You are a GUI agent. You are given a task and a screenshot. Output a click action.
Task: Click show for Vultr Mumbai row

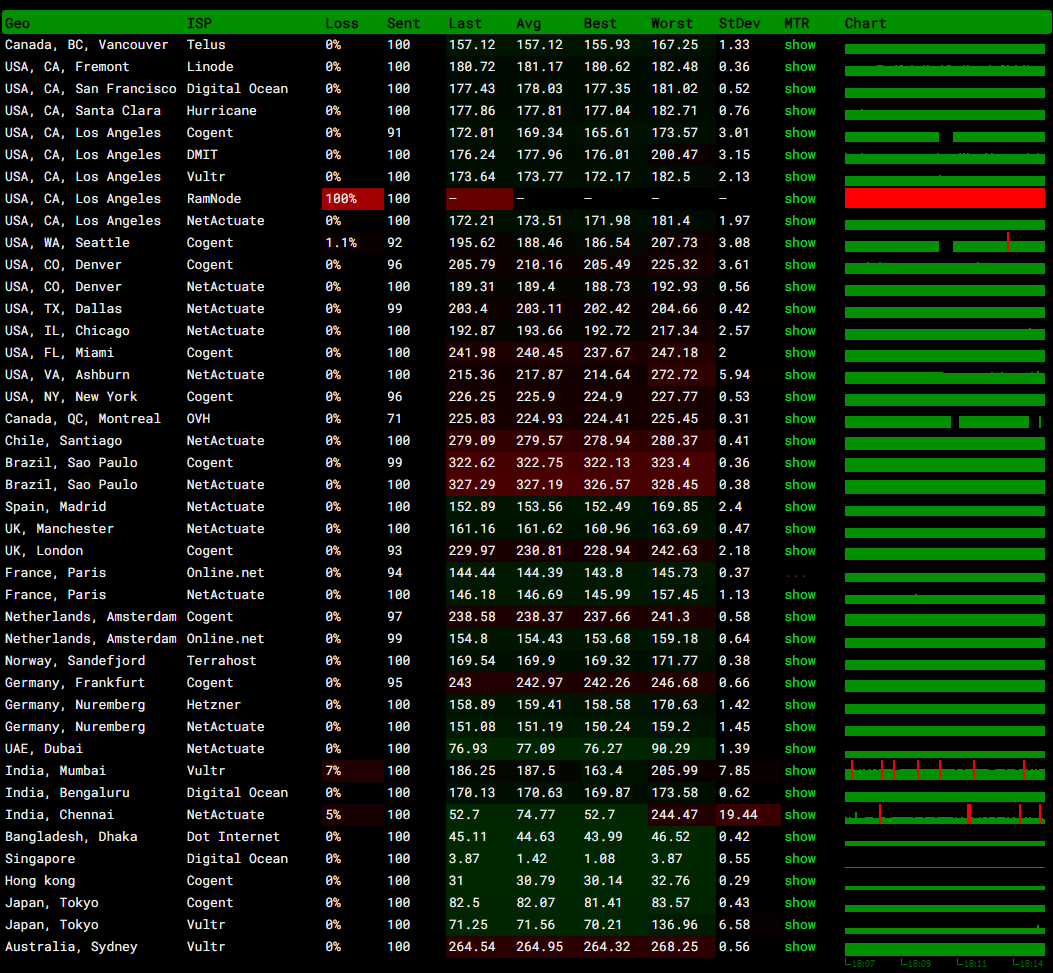[x=800, y=771]
